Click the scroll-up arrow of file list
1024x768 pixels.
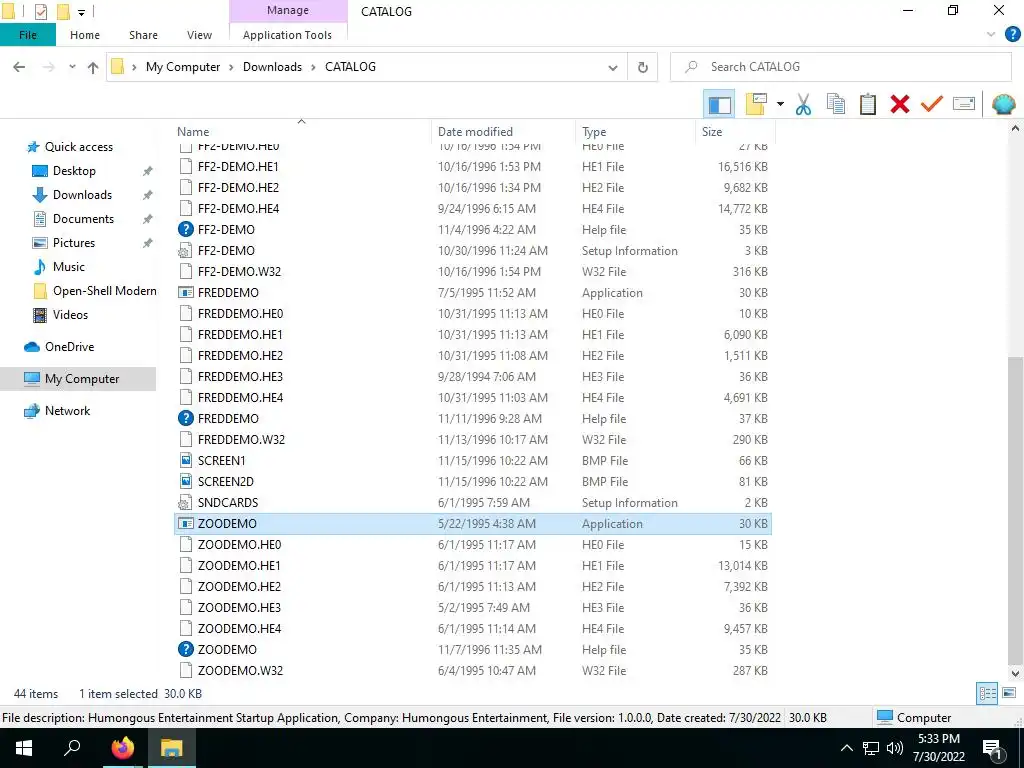(1015, 129)
